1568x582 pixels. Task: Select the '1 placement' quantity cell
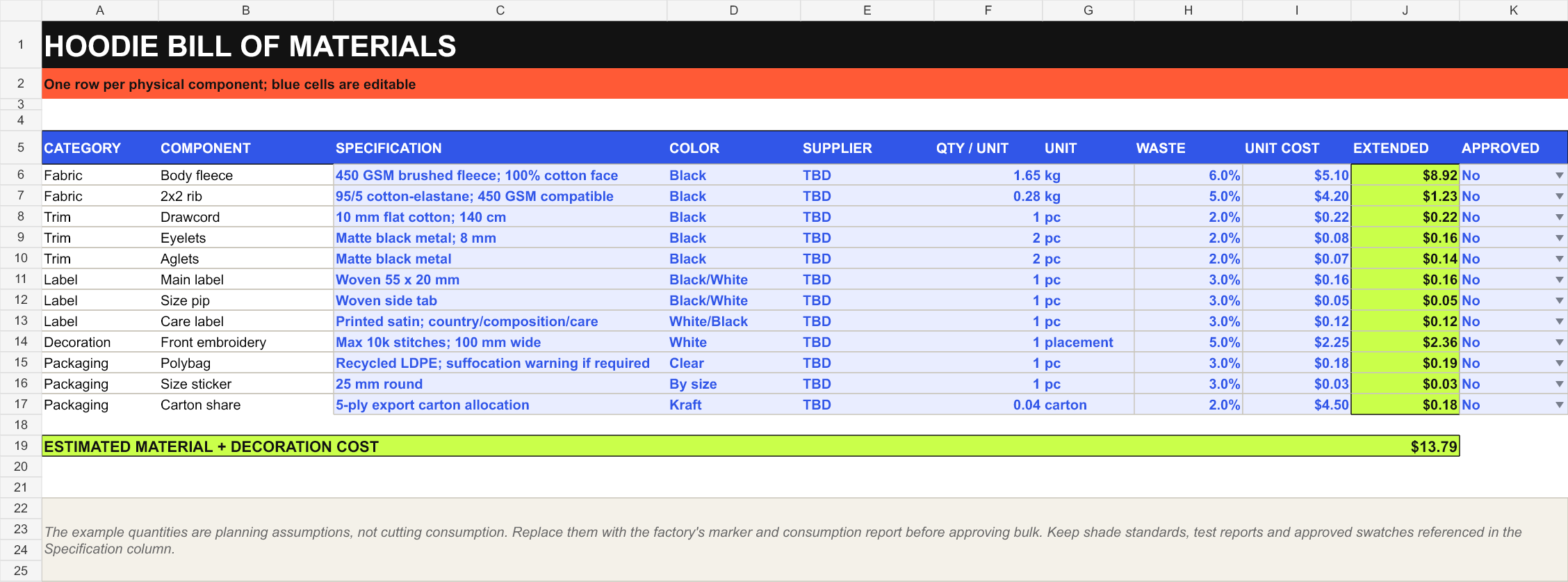pyautogui.click(x=988, y=342)
